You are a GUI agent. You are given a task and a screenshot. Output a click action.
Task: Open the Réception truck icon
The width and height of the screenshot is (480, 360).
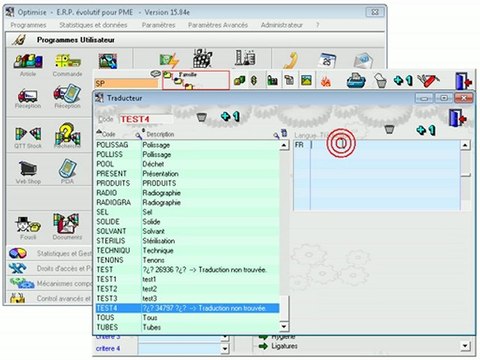point(27,96)
